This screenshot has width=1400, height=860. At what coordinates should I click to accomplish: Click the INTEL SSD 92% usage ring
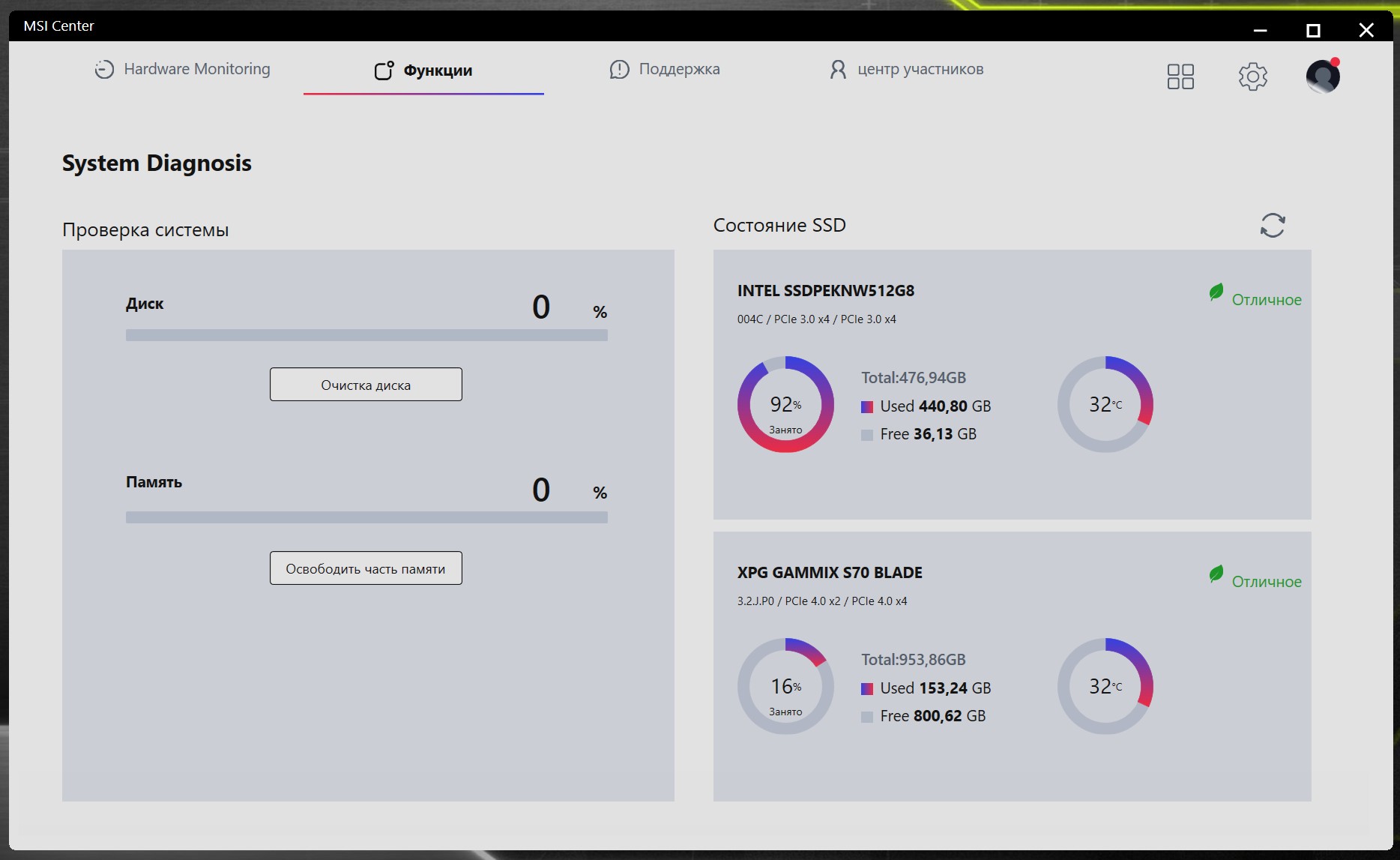point(785,404)
